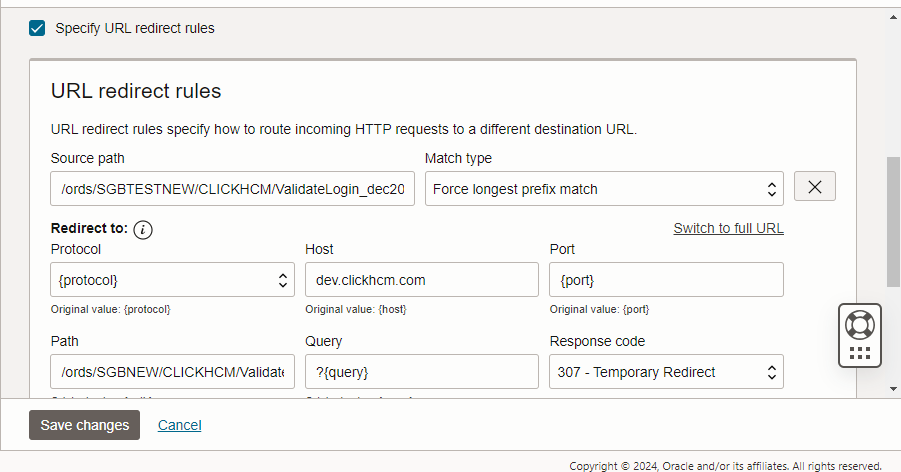Image resolution: width=901 pixels, height=472 pixels.
Task: Open the Response code dropdown
Action: tap(666, 372)
